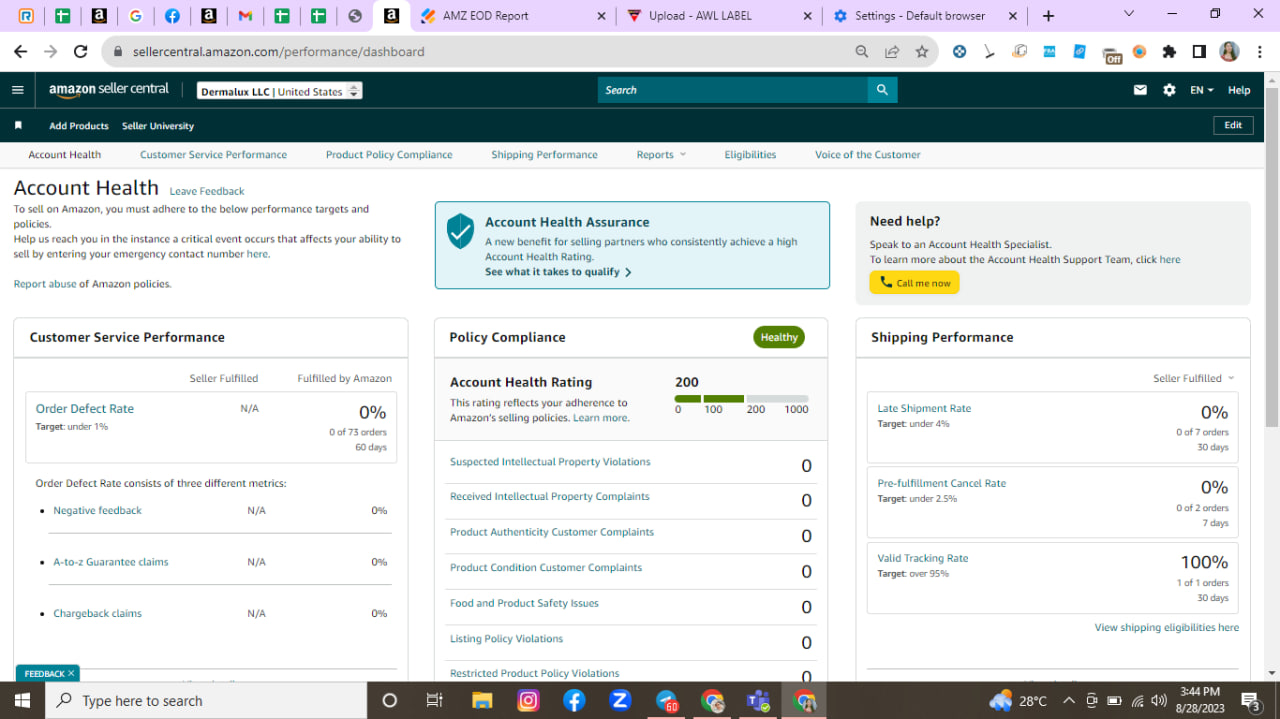Click the bookmark flag icon
The width and height of the screenshot is (1280, 719).
tap(18, 126)
